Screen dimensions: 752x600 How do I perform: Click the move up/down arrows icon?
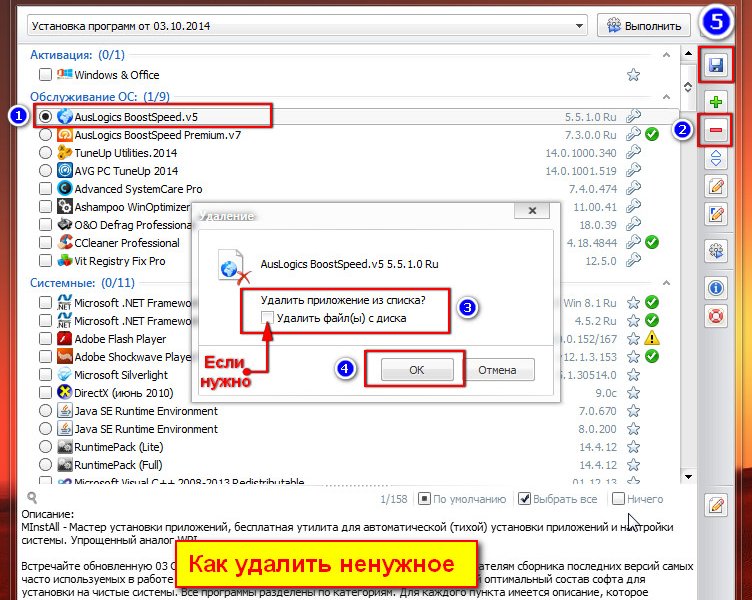tap(716, 158)
